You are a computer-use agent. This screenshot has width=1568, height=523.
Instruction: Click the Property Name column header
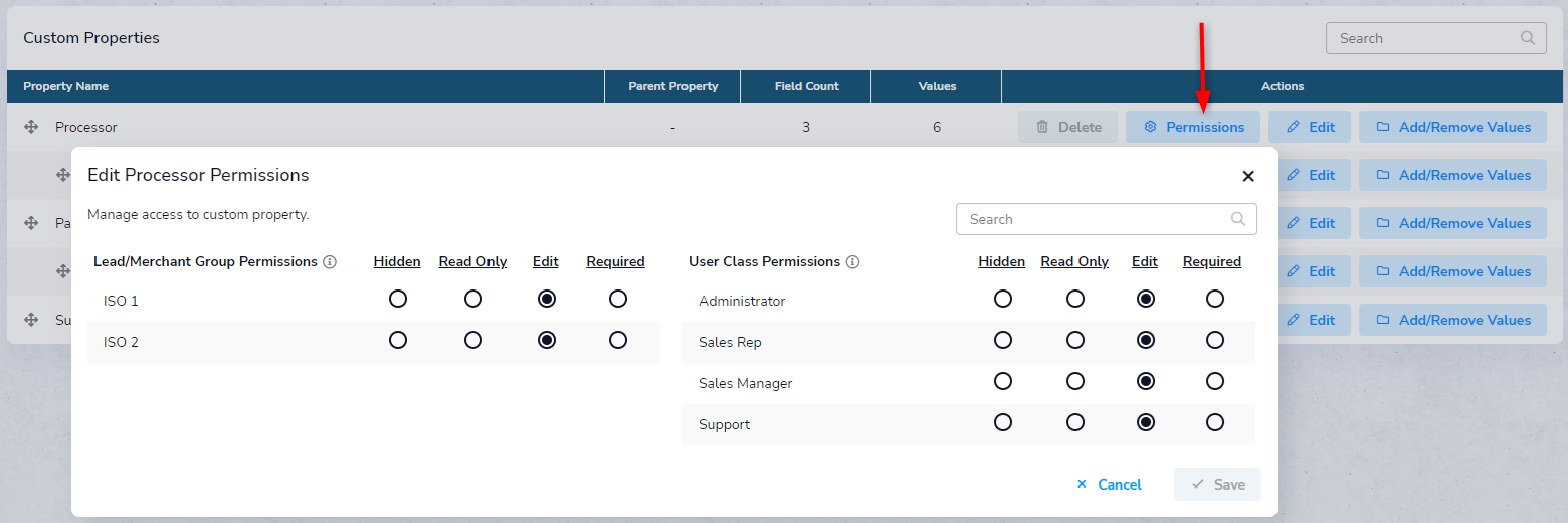point(66,86)
